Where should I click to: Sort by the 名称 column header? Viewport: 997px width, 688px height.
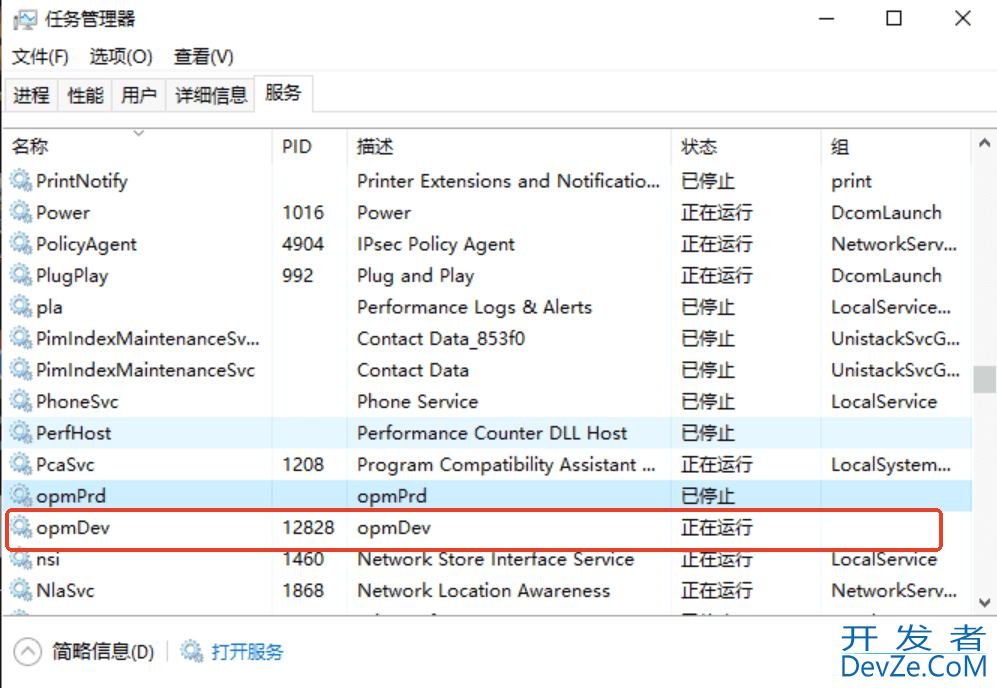click(139, 146)
